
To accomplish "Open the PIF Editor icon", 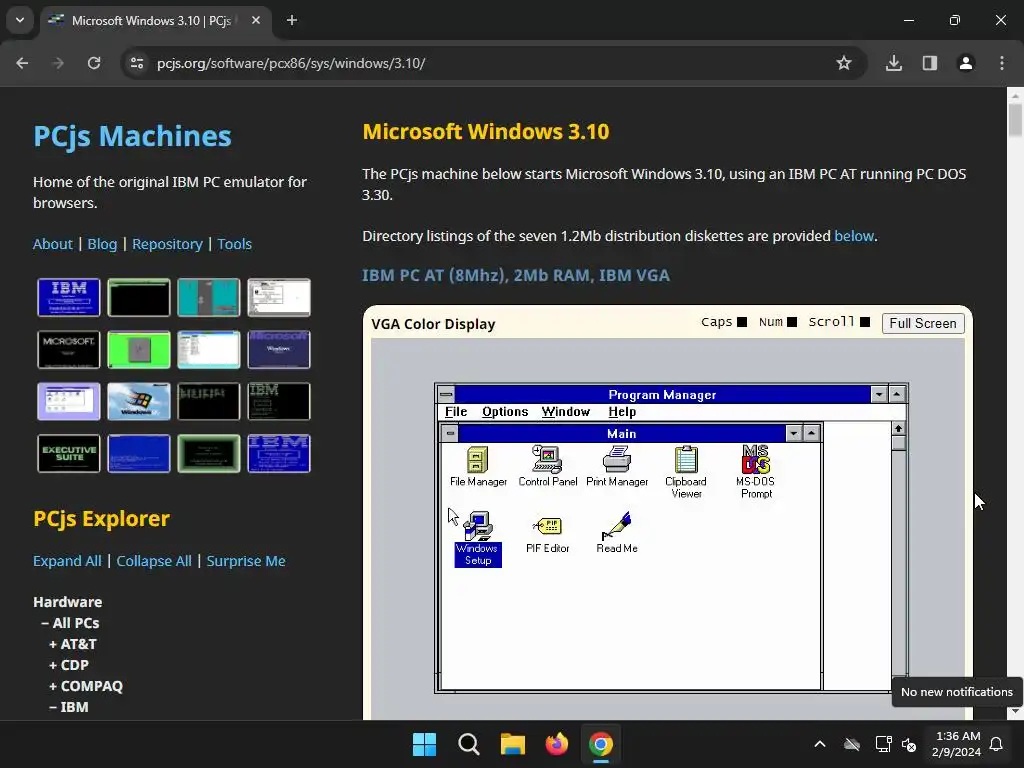I will pyautogui.click(x=547, y=534).
